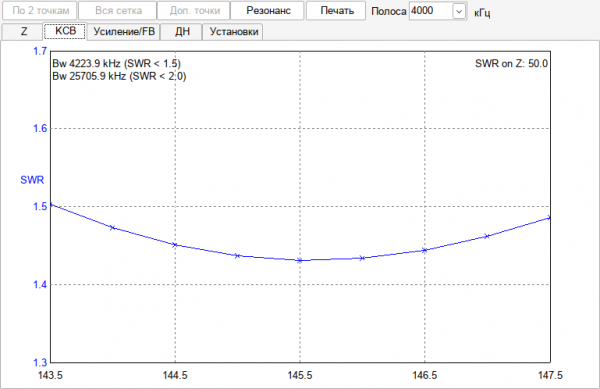Click the grayed По 2 точкам button
The height and width of the screenshot is (389, 600).
[40, 11]
